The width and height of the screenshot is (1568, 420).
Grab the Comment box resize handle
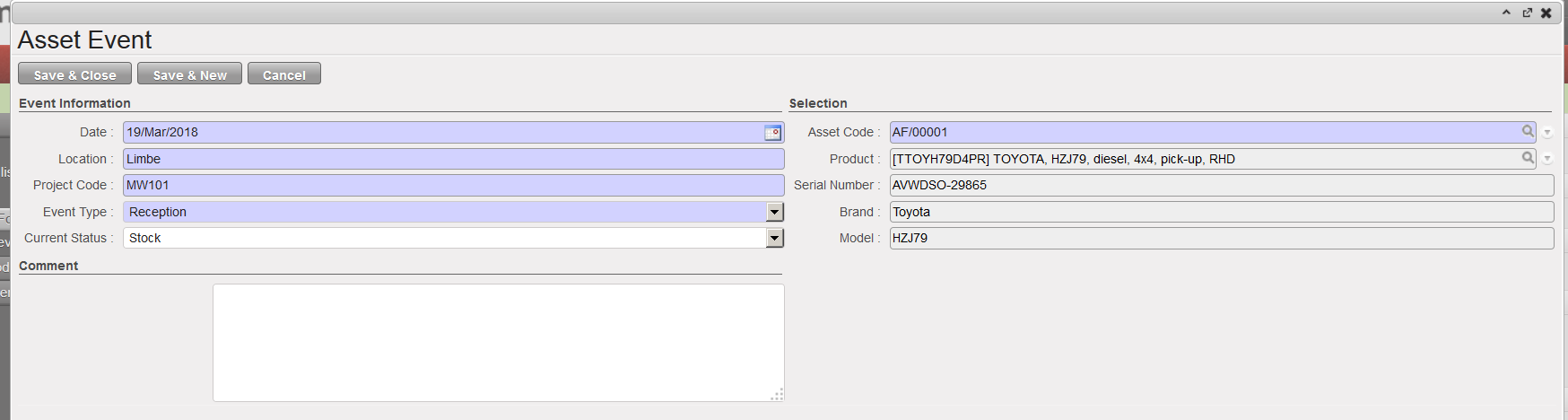tap(778, 394)
